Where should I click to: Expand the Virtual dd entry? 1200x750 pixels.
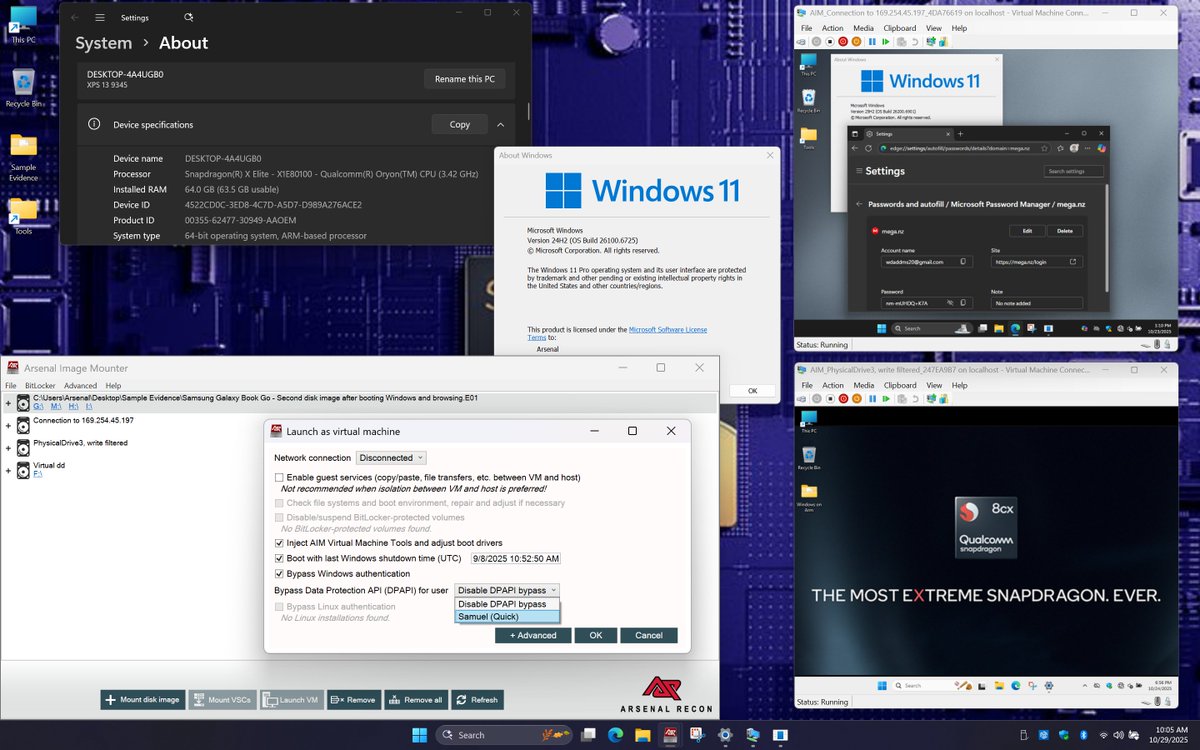8,470
